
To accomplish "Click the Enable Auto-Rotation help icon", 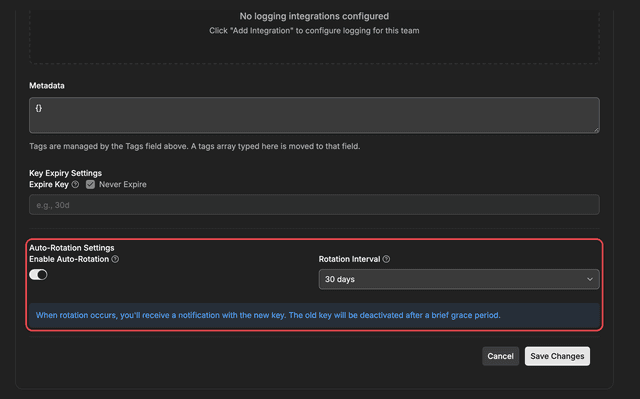I will [115, 259].
